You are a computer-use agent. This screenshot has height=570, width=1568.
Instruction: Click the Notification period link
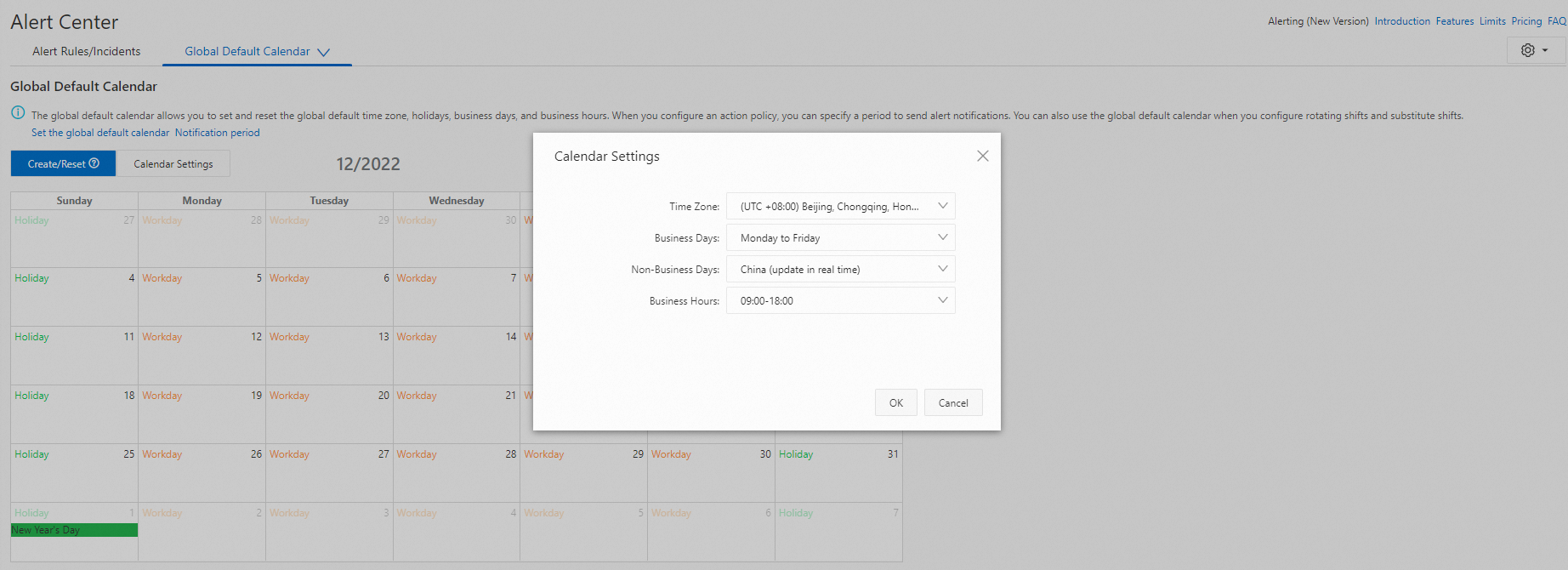pos(218,133)
